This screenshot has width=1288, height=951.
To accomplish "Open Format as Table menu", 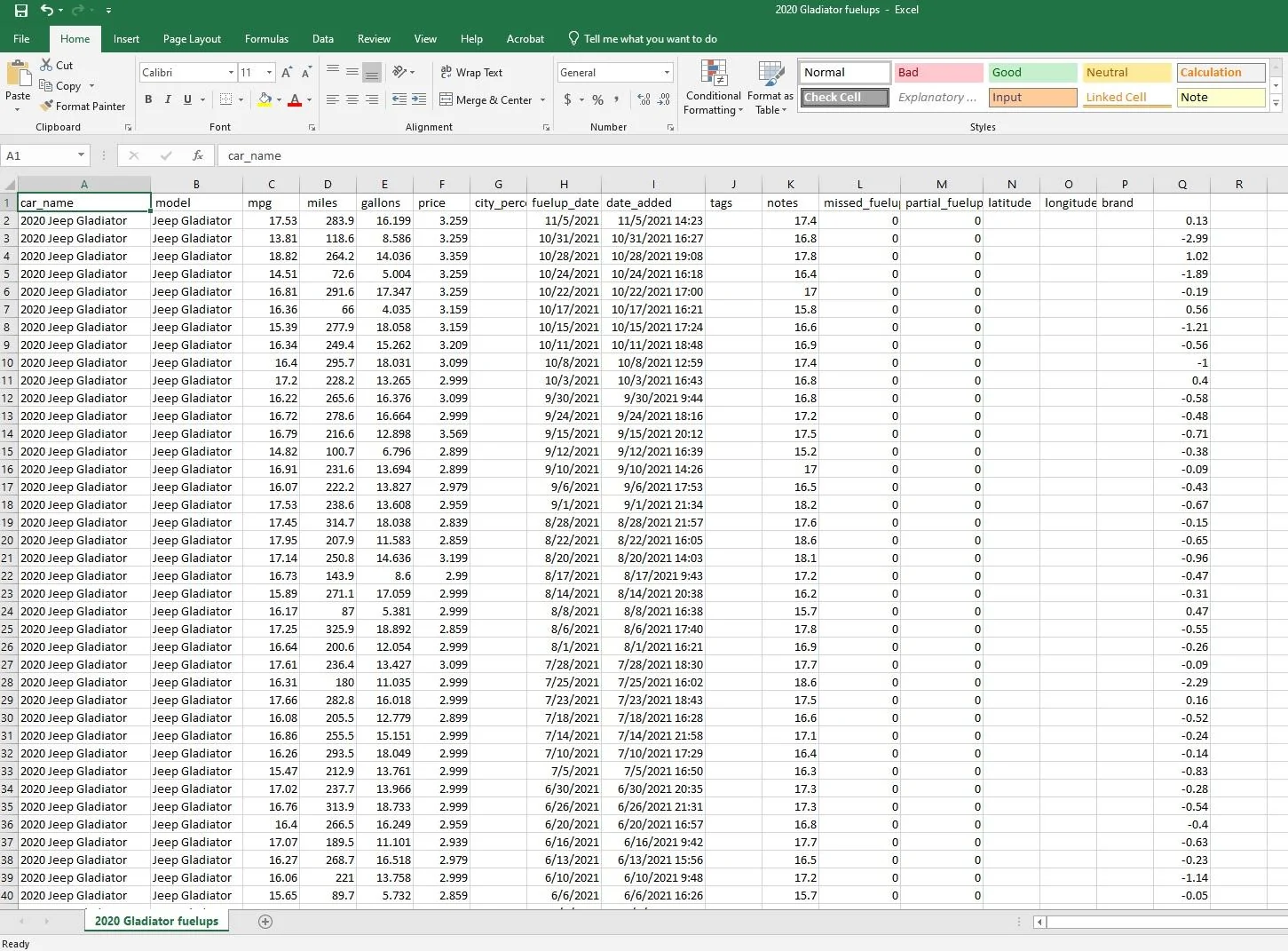I will [x=770, y=87].
